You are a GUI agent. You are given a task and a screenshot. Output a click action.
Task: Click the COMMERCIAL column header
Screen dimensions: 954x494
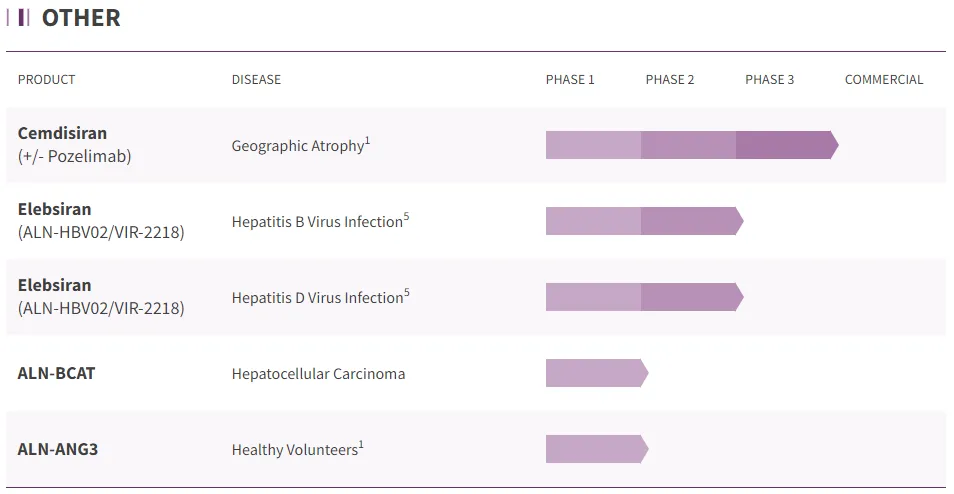(884, 80)
